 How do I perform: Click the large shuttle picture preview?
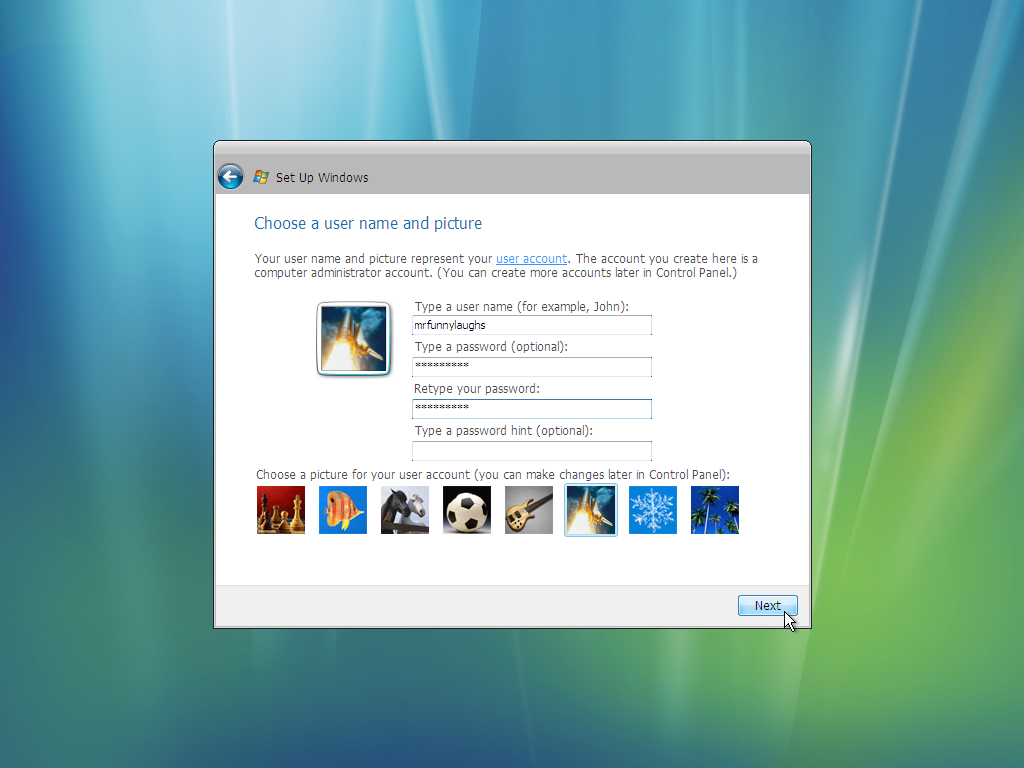pyautogui.click(x=353, y=339)
